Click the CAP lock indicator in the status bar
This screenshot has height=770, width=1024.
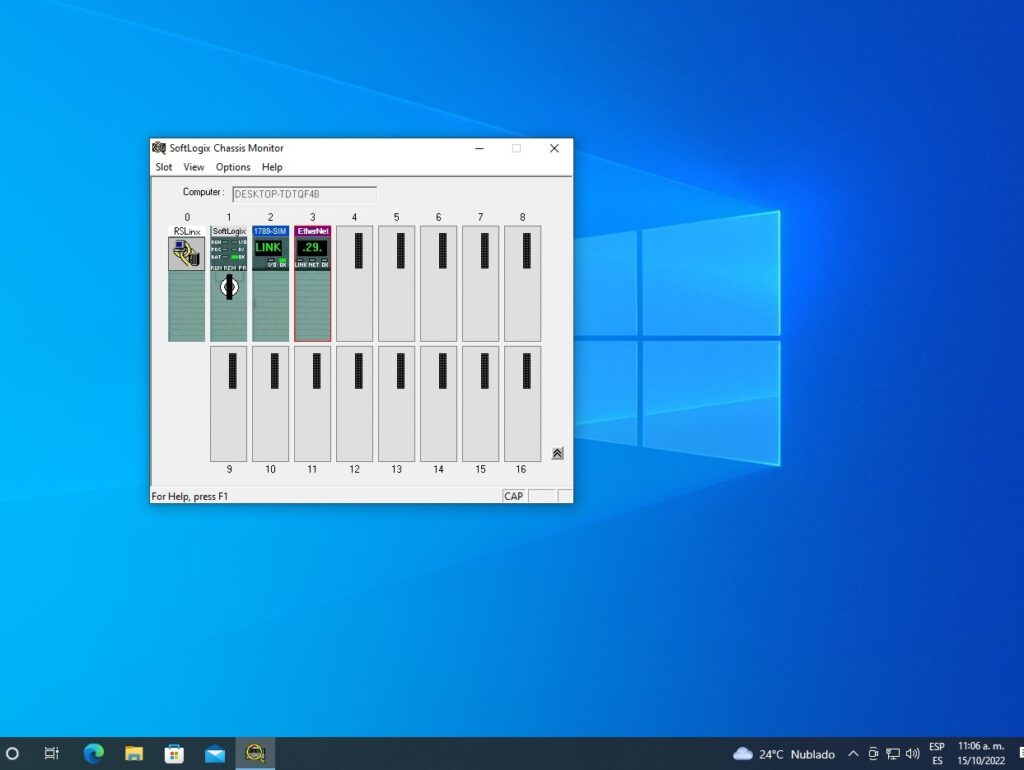click(x=513, y=496)
